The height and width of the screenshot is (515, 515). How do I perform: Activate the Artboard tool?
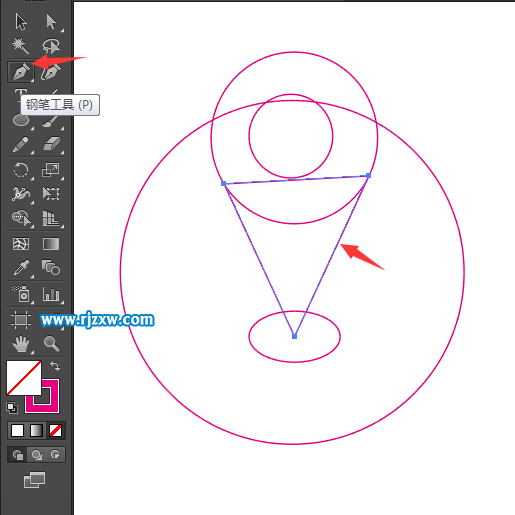pos(21,320)
